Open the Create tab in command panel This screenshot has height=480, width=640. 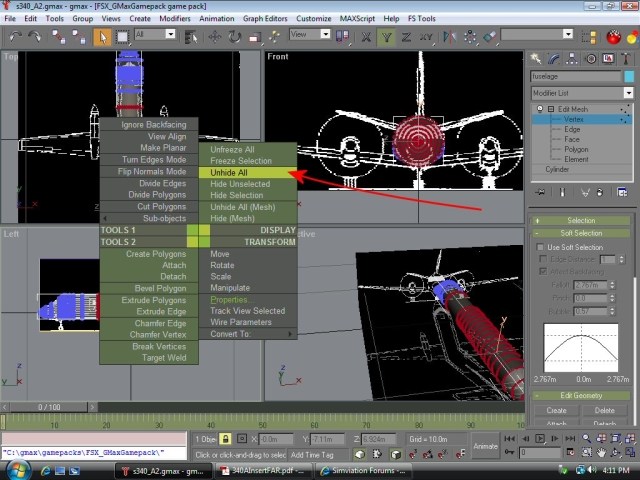pos(537,59)
